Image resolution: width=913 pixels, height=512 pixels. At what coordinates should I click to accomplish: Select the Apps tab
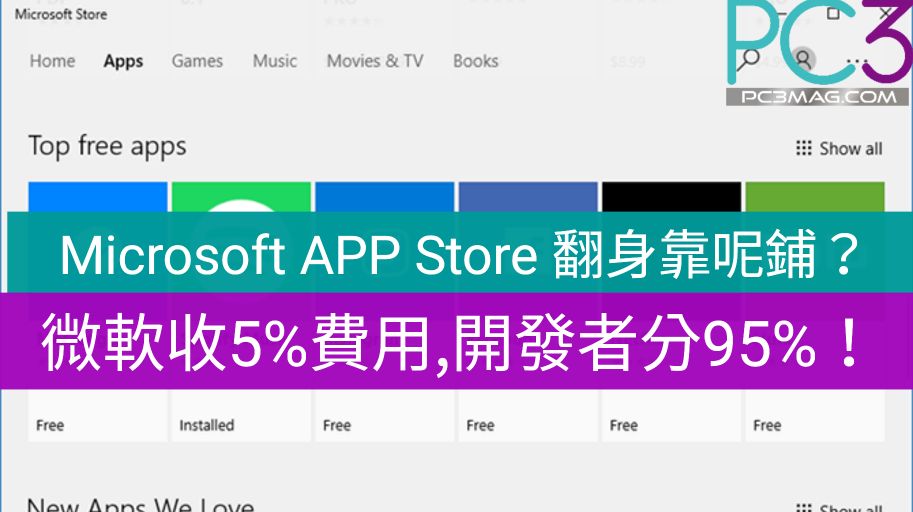(123, 61)
